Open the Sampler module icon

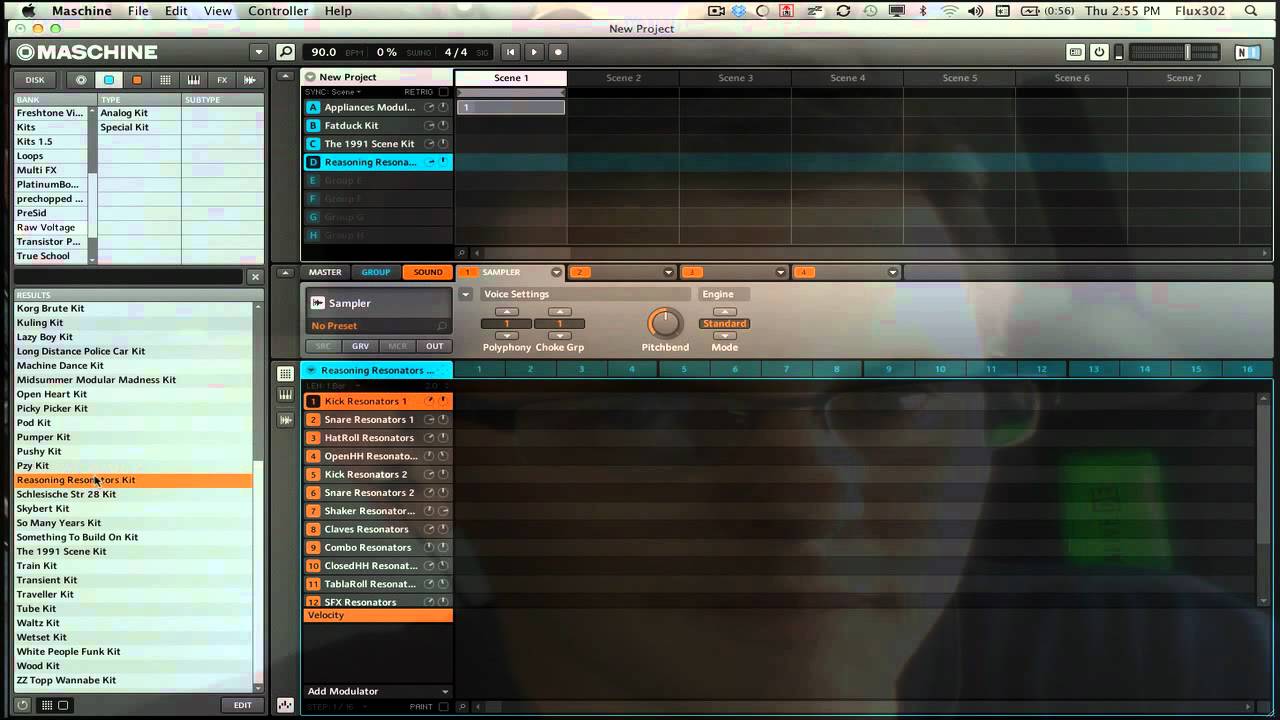pyautogui.click(x=318, y=303)
